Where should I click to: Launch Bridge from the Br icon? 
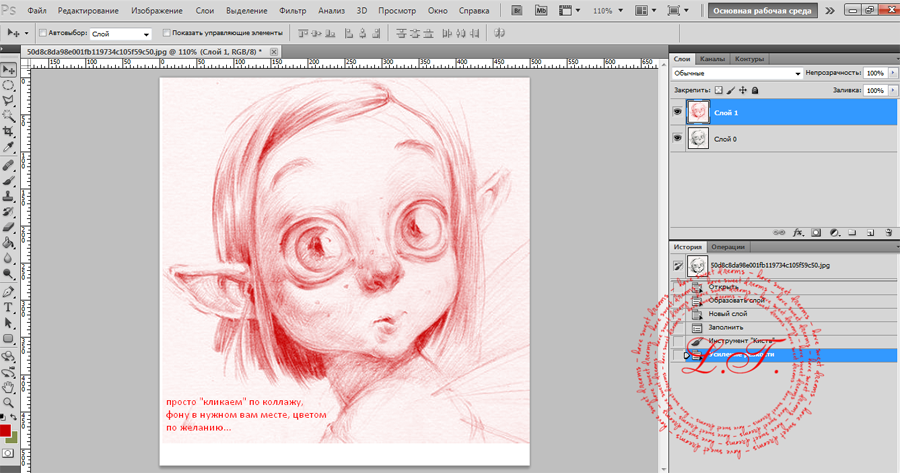click(517, 10)
